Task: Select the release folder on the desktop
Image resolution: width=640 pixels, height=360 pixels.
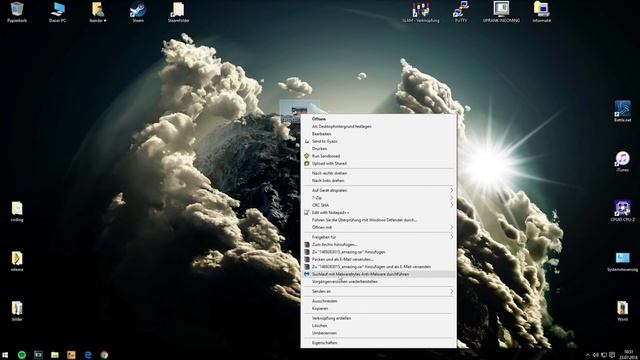Action: click(x=17, y=261)
